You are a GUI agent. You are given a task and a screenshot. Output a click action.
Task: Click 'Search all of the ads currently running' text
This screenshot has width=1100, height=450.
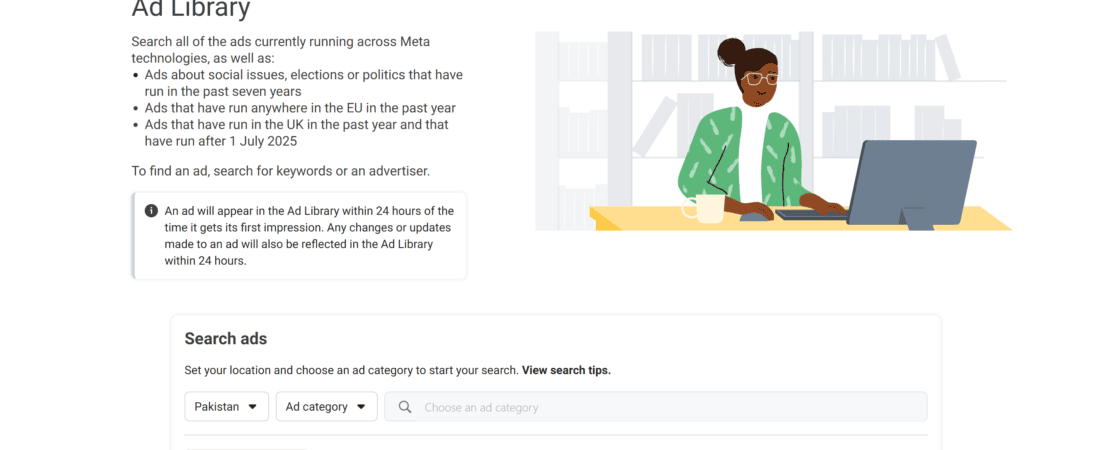tap(281, 49)
